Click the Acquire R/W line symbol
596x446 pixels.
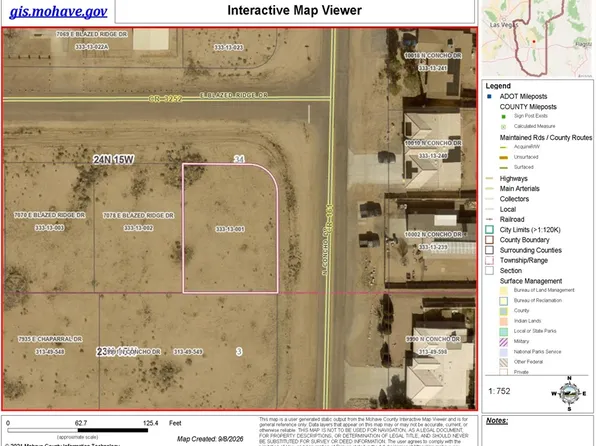click(x=504, y=147)
